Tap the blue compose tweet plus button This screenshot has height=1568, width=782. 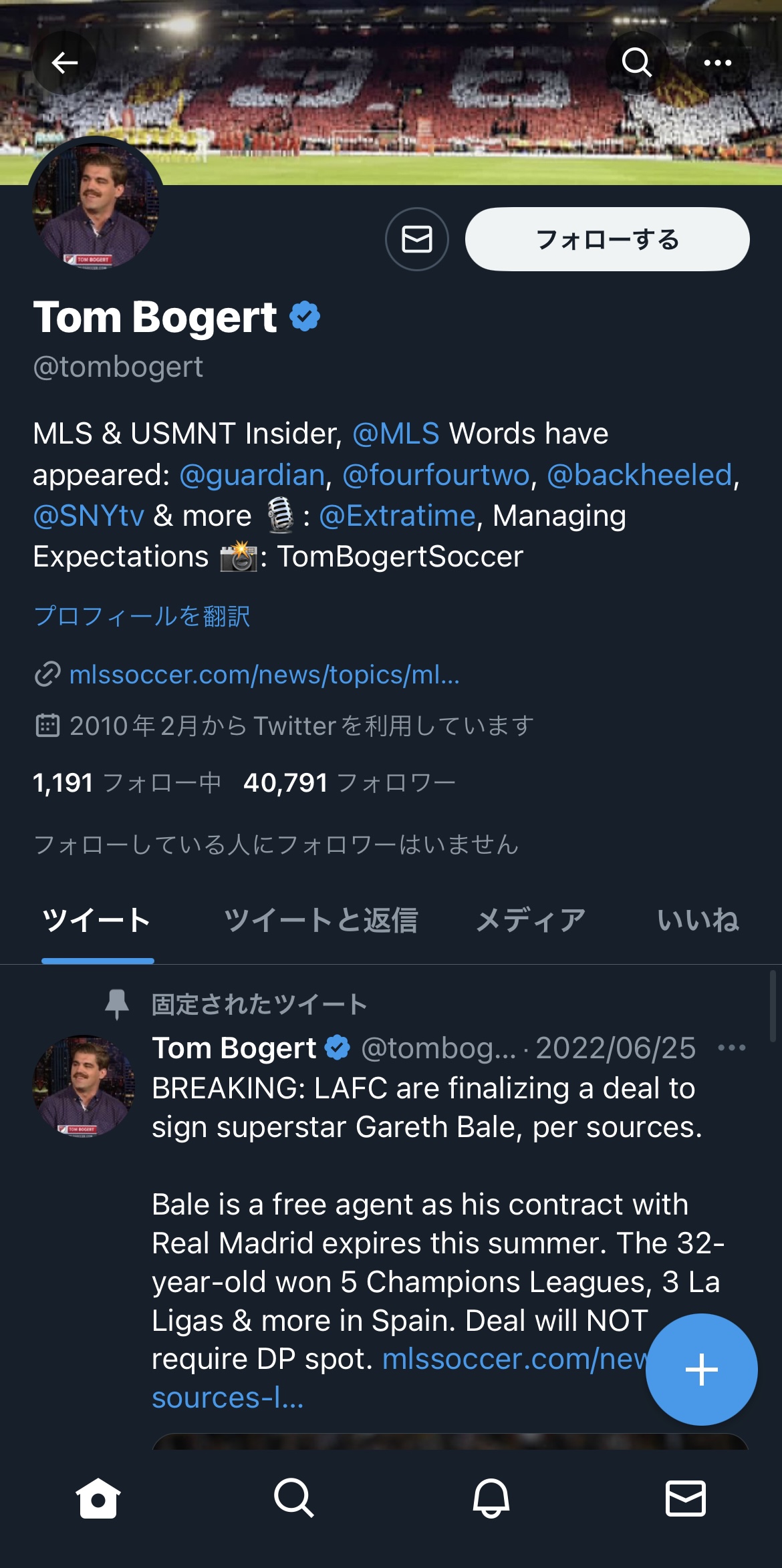(x=701, y=1369)
